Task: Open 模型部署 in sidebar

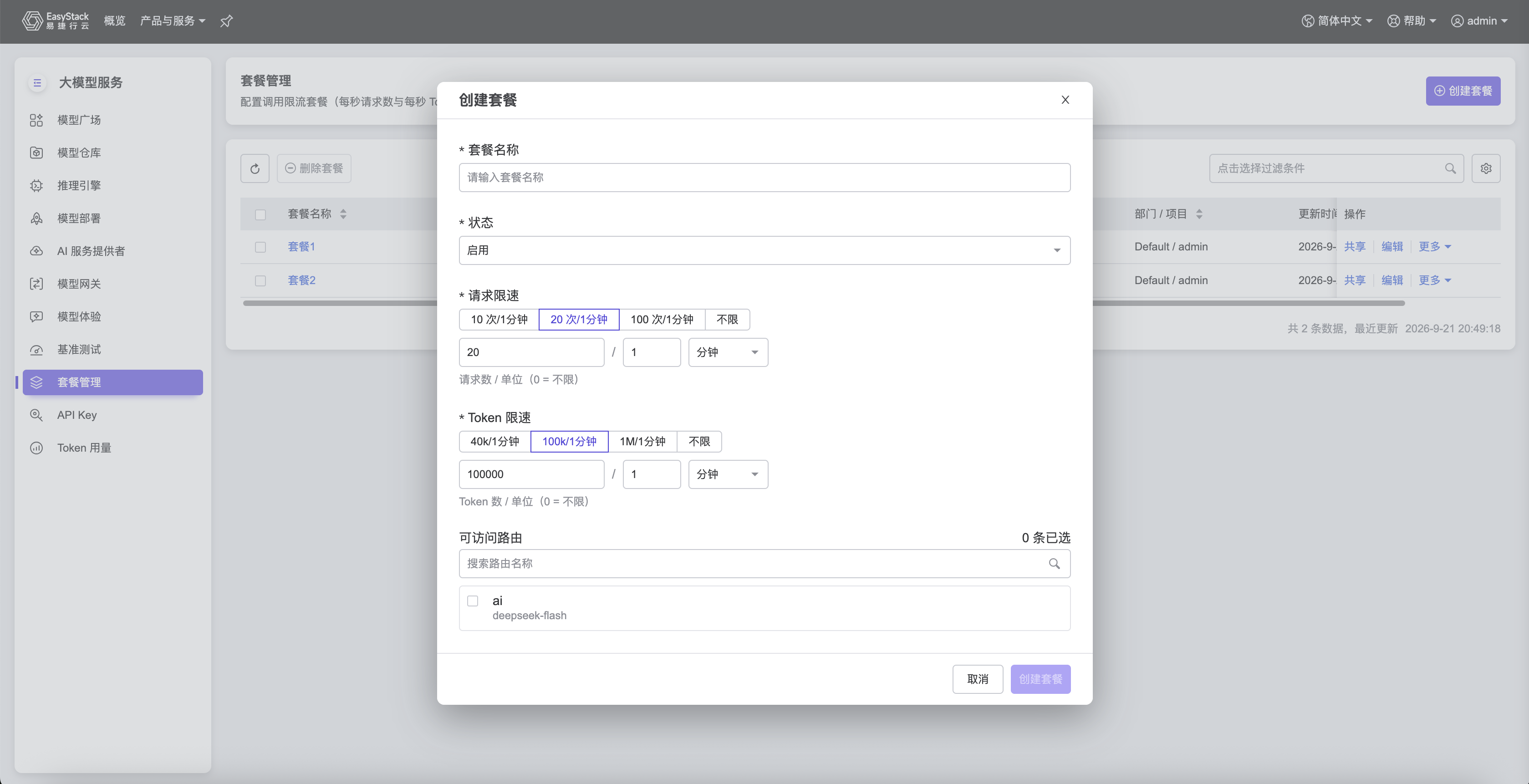Action: click(113, 218)
